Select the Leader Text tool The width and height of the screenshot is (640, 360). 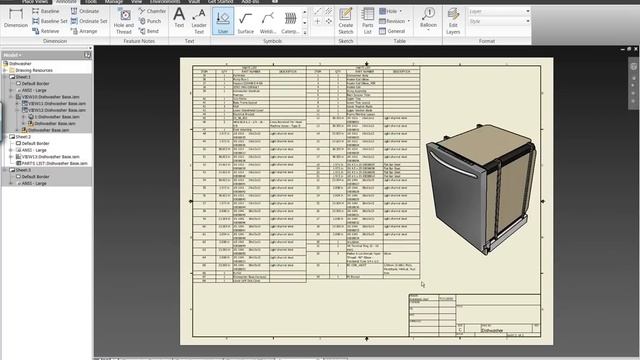coord(199,21)
